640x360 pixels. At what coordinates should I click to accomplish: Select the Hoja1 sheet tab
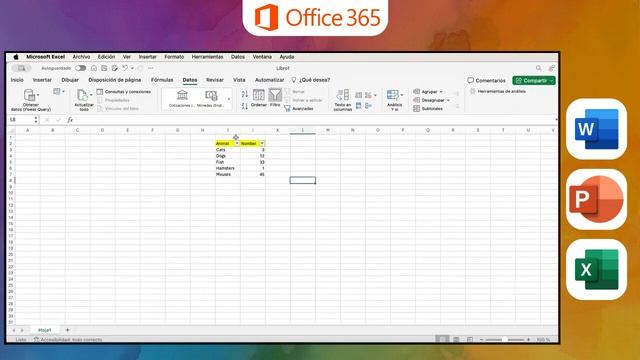tap(44, 330)
